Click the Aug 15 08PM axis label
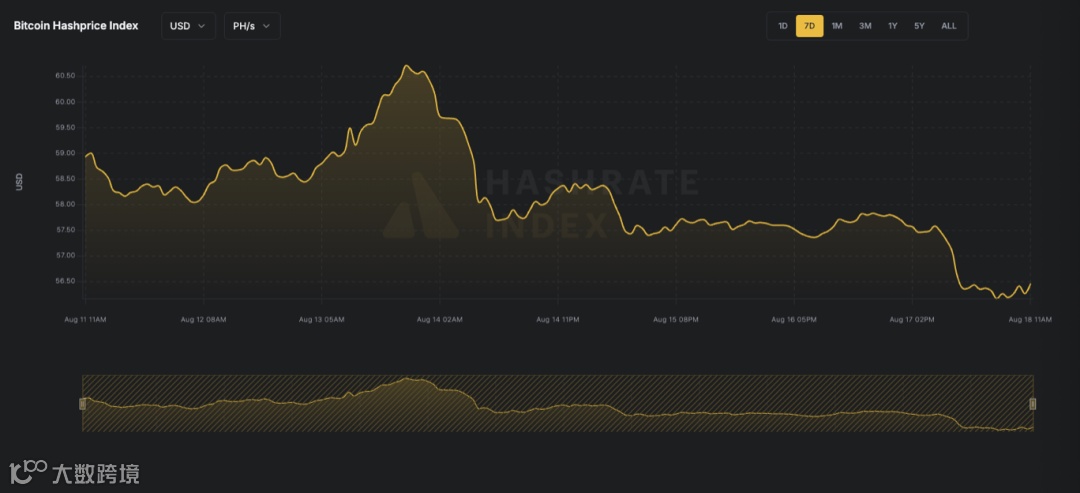Viewport: 1080px width, 493px height. tap(676, 319)
